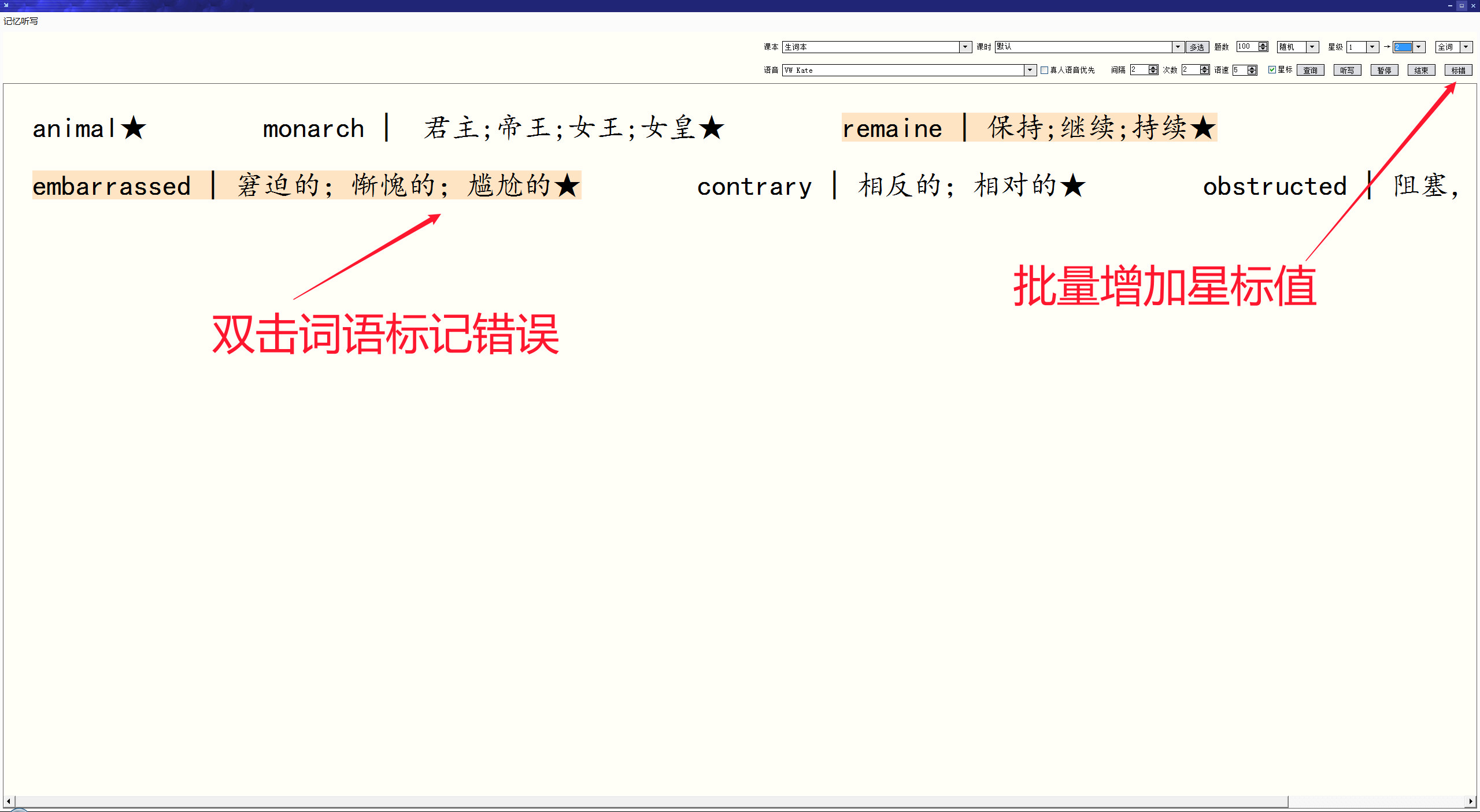The height and width of the screenshot is (812, 1480).
Task: Expand the 星级 star-level dropdown
Action: (x=1372, y=47)
